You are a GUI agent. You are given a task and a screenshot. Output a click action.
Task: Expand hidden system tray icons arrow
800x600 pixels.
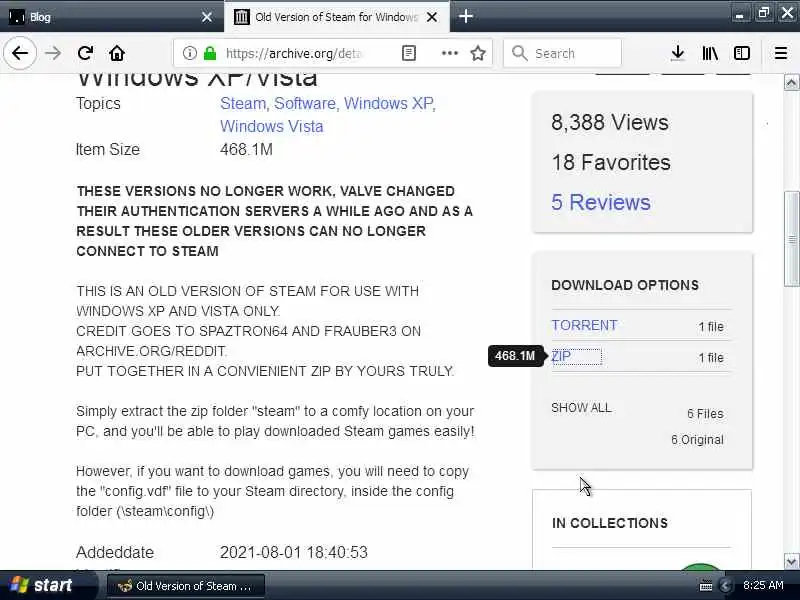[x=724, y=586]
